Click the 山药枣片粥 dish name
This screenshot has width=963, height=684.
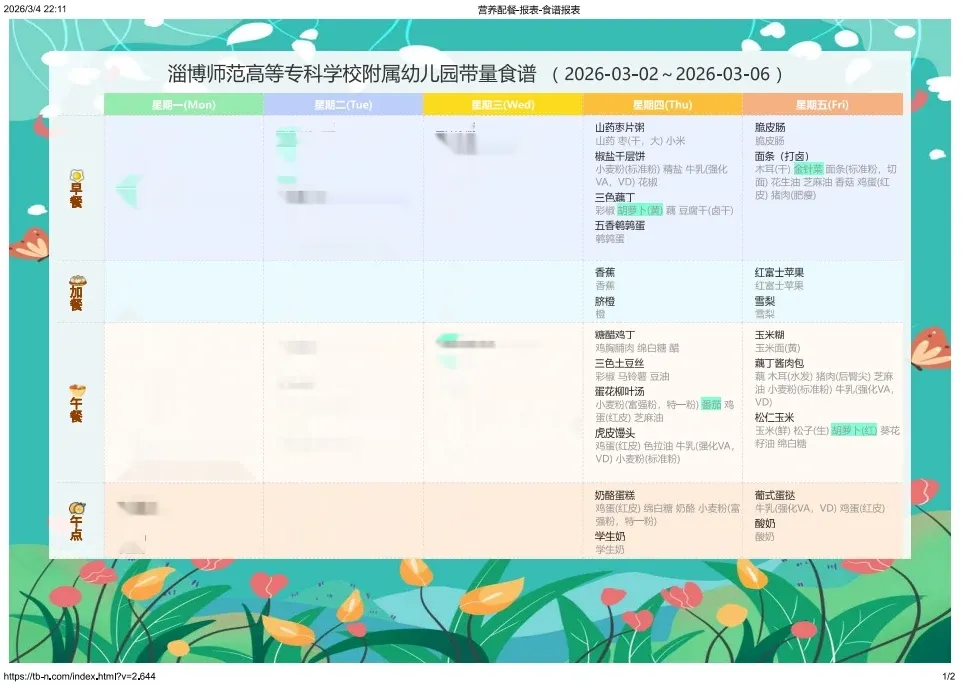620,128
